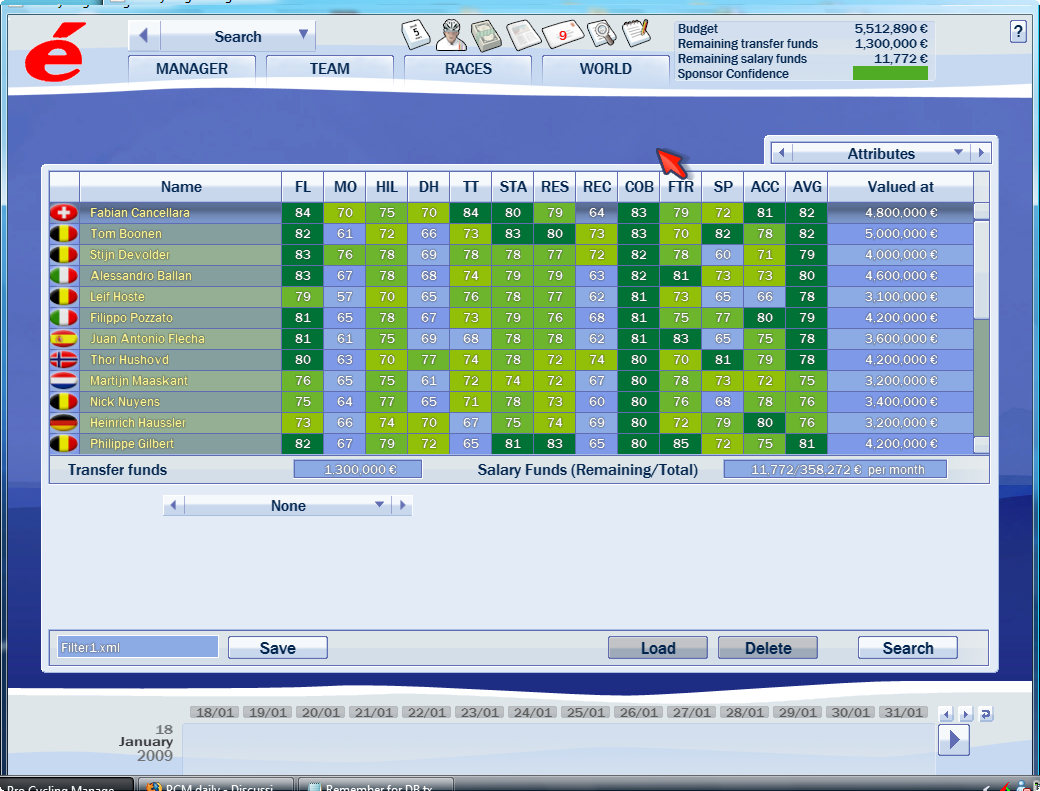
Task: Sort riders by AVG column header
Action: (806, 187)
